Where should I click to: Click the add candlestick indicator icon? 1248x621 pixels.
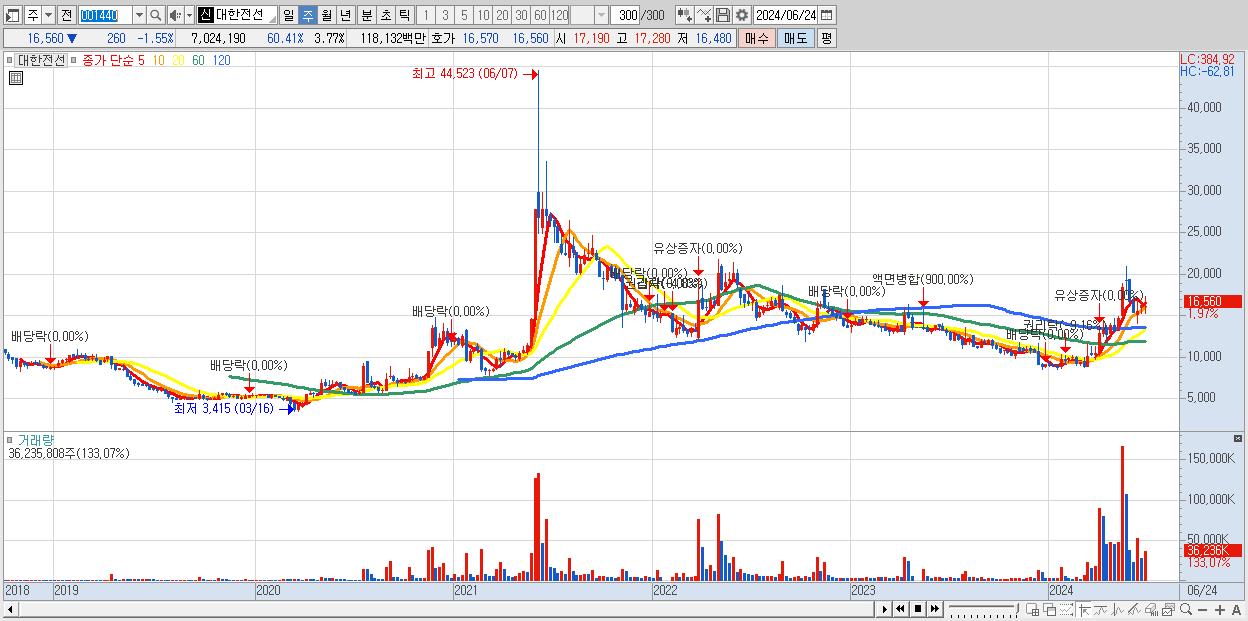683,15
